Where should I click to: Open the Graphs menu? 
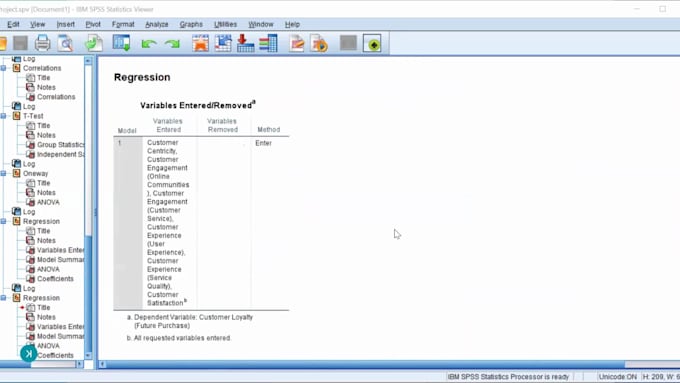(x=191, y=24)
